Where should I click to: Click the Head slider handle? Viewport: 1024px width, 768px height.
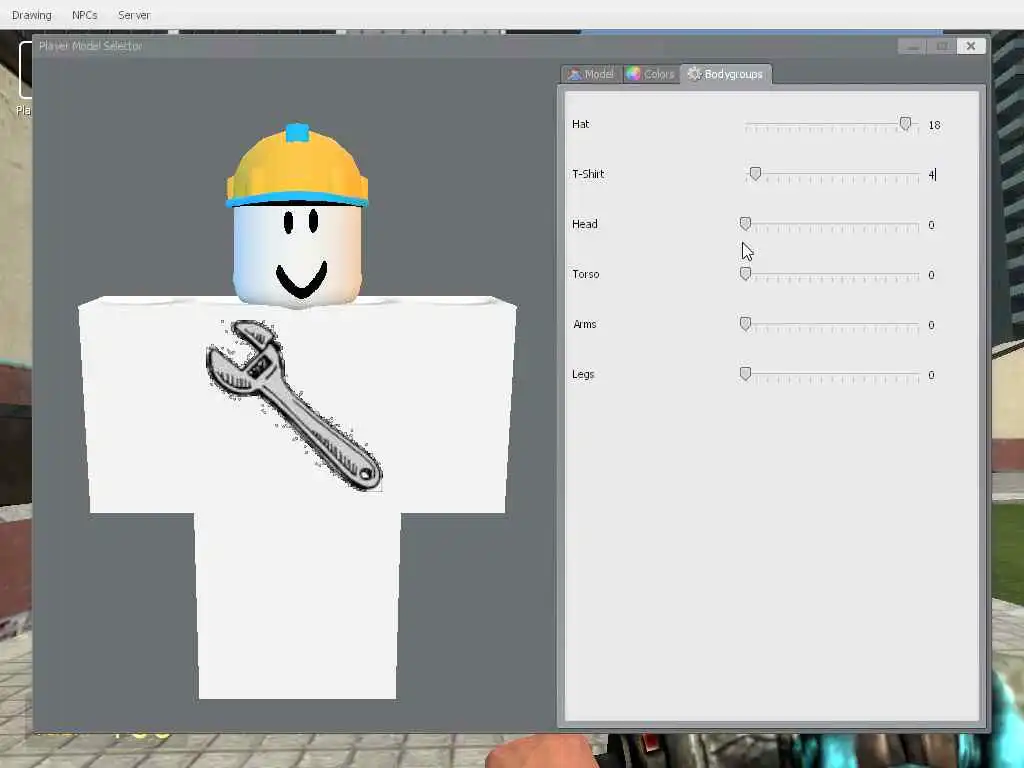[745, 224]
